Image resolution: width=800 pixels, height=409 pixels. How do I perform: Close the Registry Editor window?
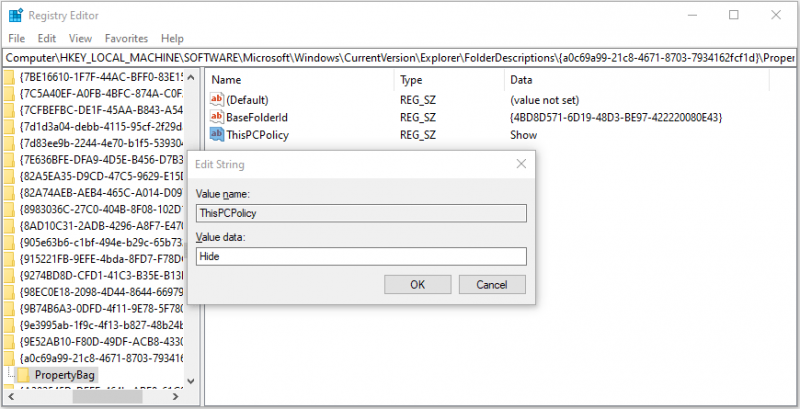(776, 15)
